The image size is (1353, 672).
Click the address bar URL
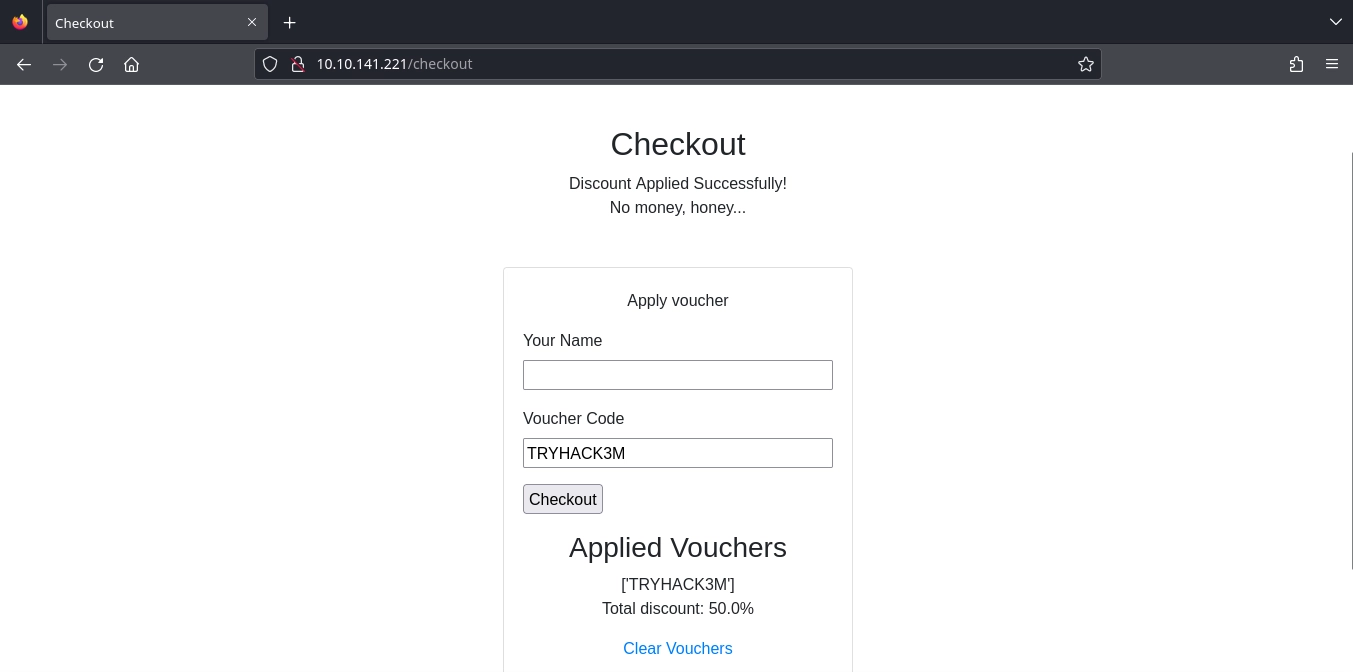(x=394, y=64)
